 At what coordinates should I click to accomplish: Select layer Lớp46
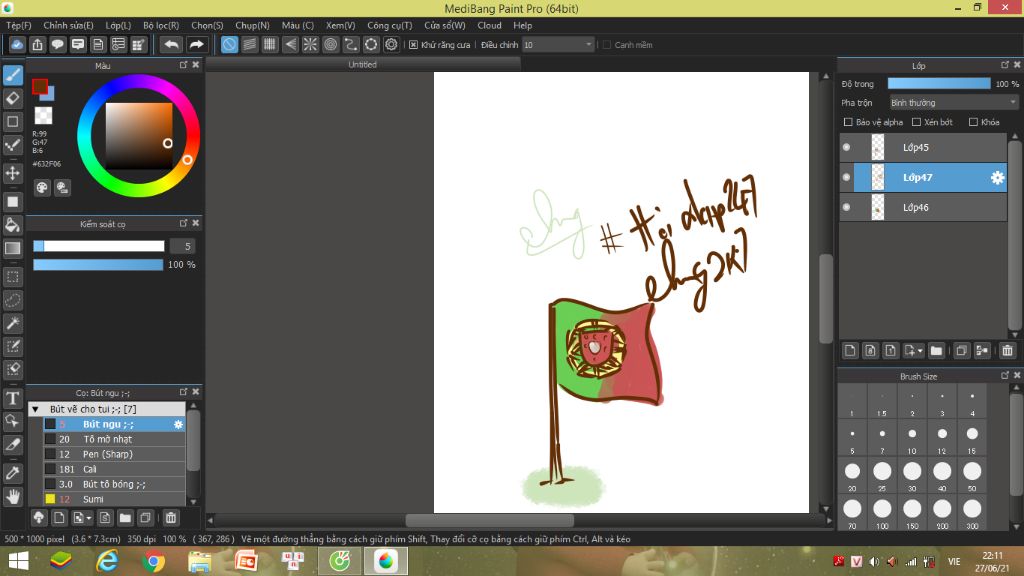[923, 208]
